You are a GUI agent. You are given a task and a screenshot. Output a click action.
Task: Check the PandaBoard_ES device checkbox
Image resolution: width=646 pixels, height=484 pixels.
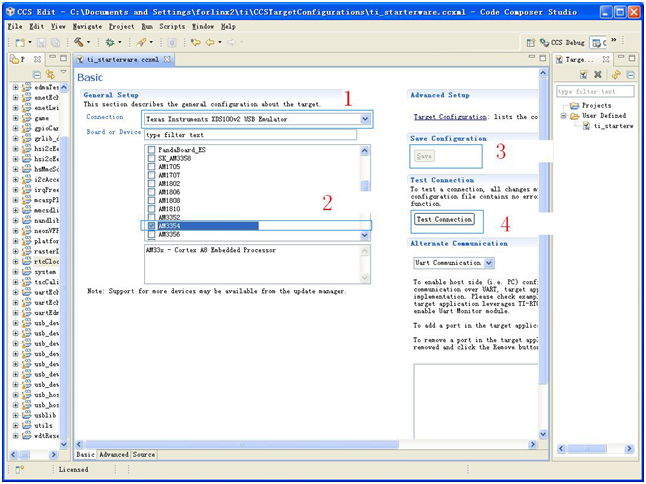(x=151, y=150)
